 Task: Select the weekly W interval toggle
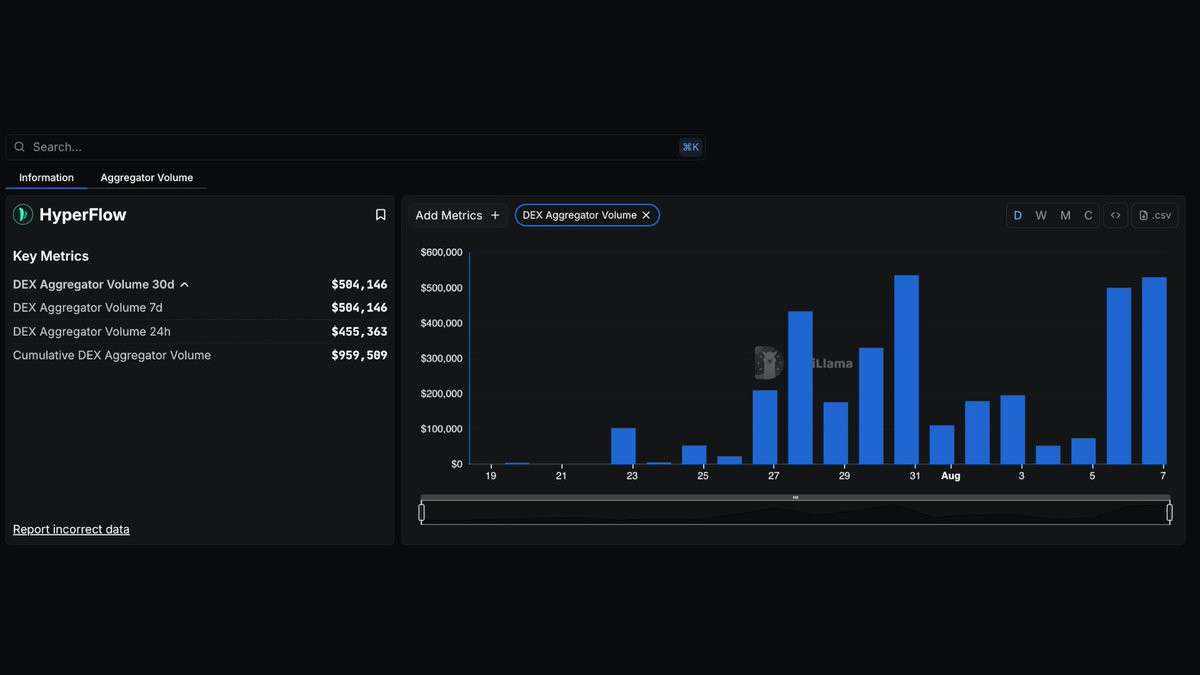(x=1041, y=215)
